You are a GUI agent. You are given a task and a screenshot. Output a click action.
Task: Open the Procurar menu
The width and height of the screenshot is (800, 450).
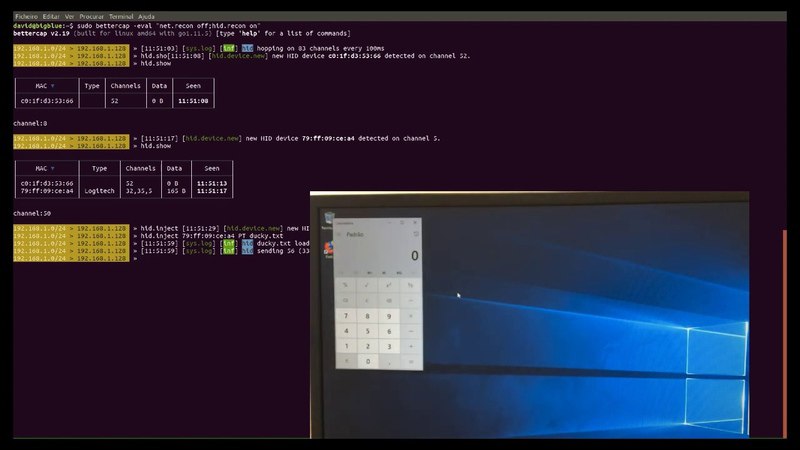point(91,16)
